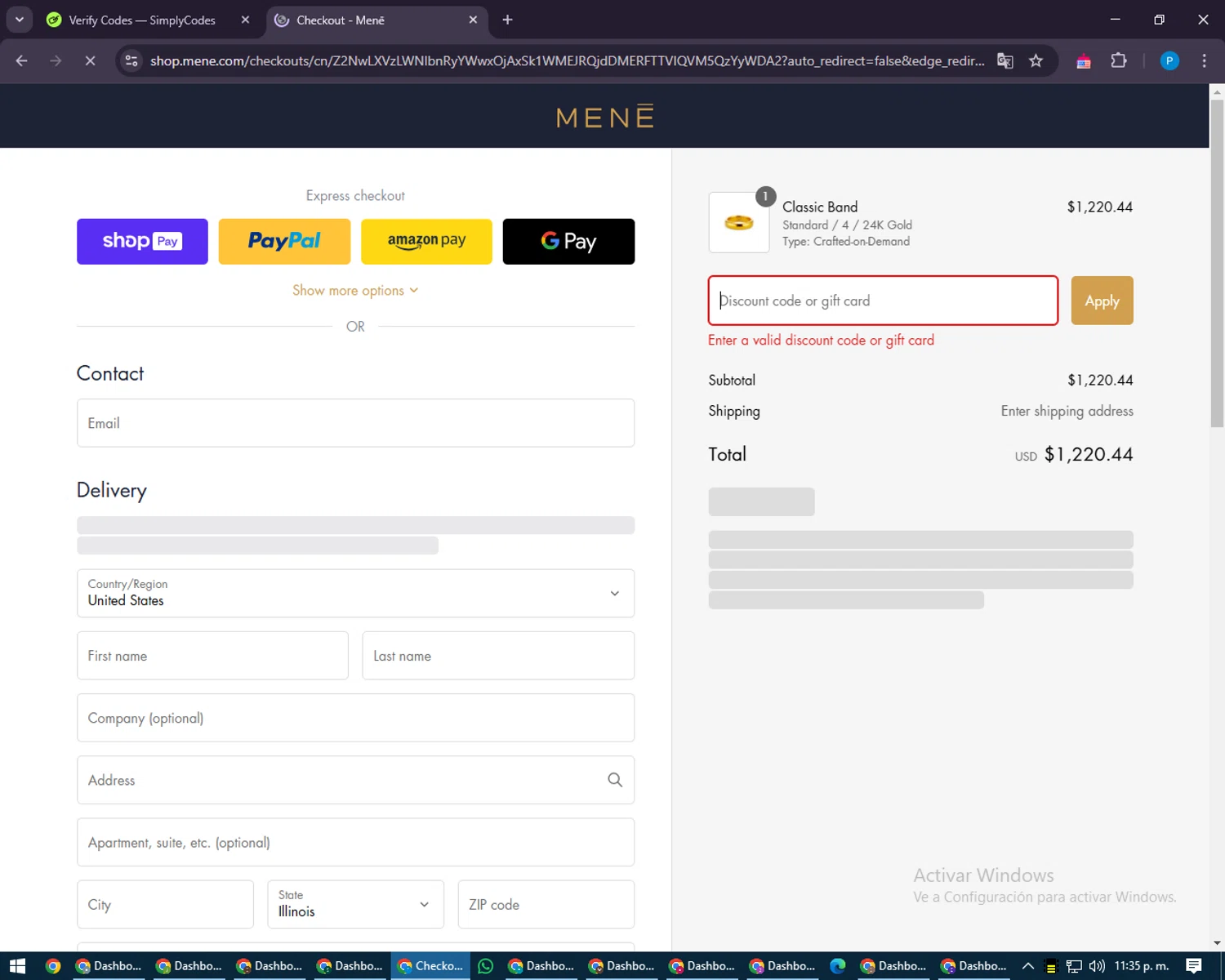1225x980 pixels.
Task: Stop loading the page
Action: click(x=90, y=60)
